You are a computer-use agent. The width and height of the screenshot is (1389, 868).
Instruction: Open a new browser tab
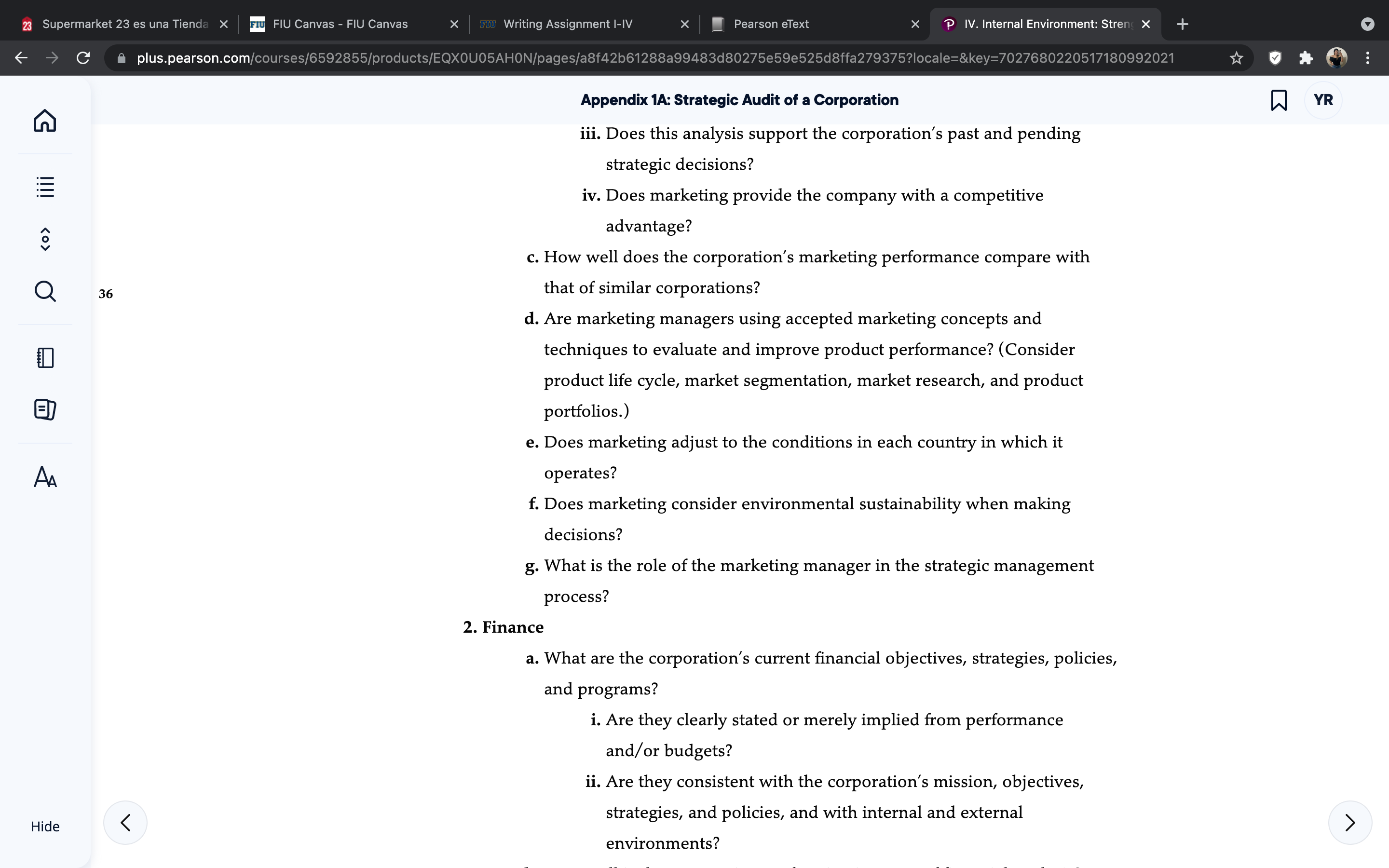click(1183, 24)
